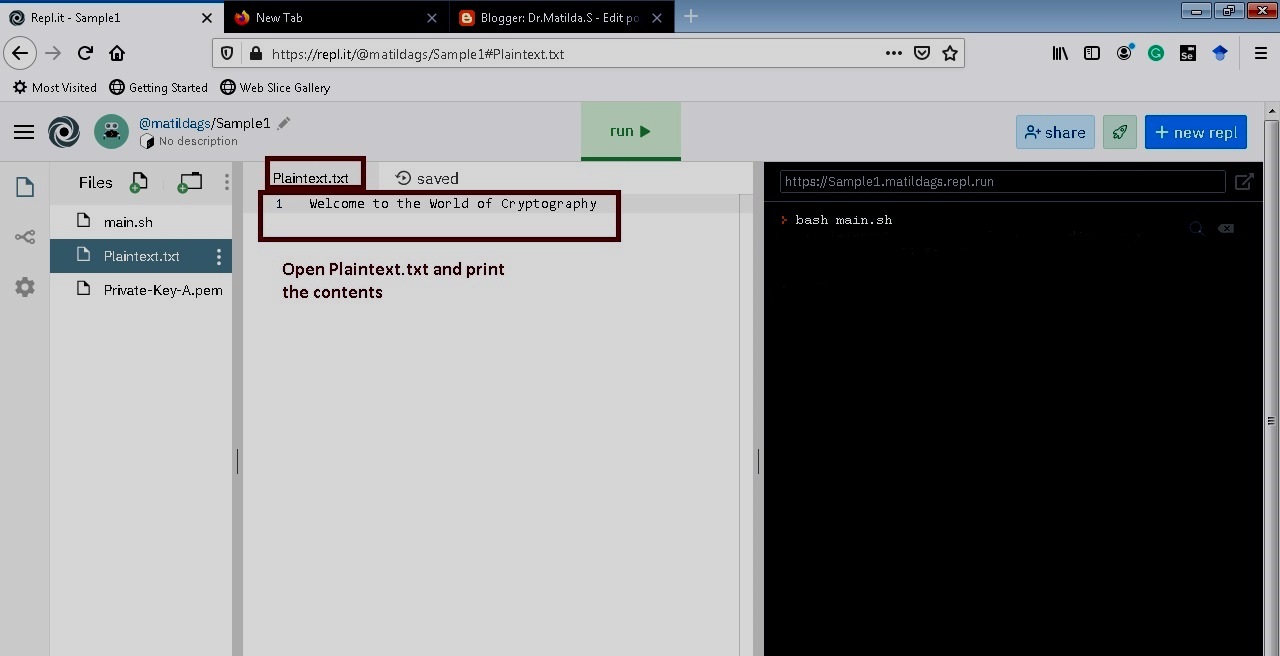Click the search magnifier in the terminal

coord(1196,228)
